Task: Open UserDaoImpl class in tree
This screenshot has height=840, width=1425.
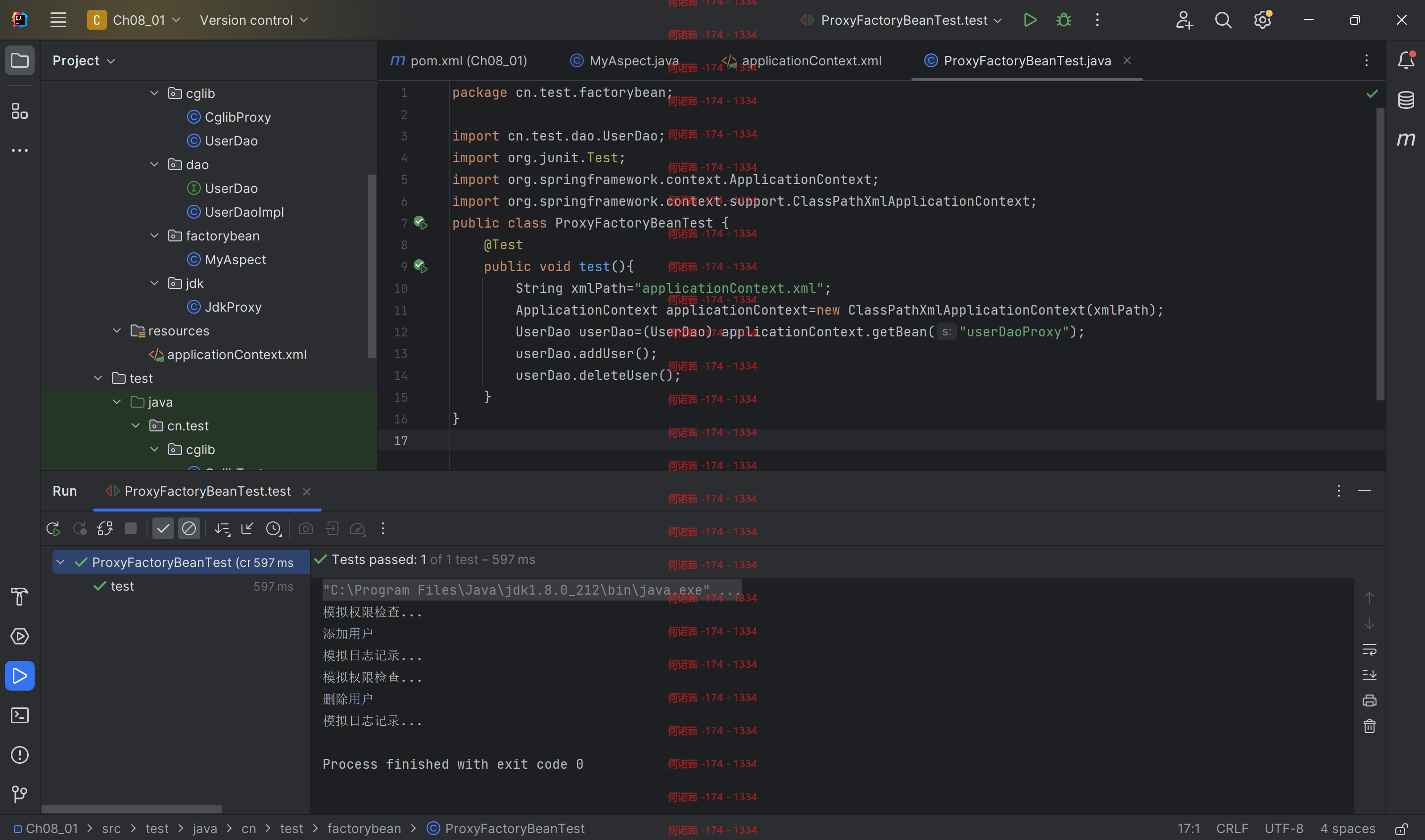Action: (x=244, y=212)
